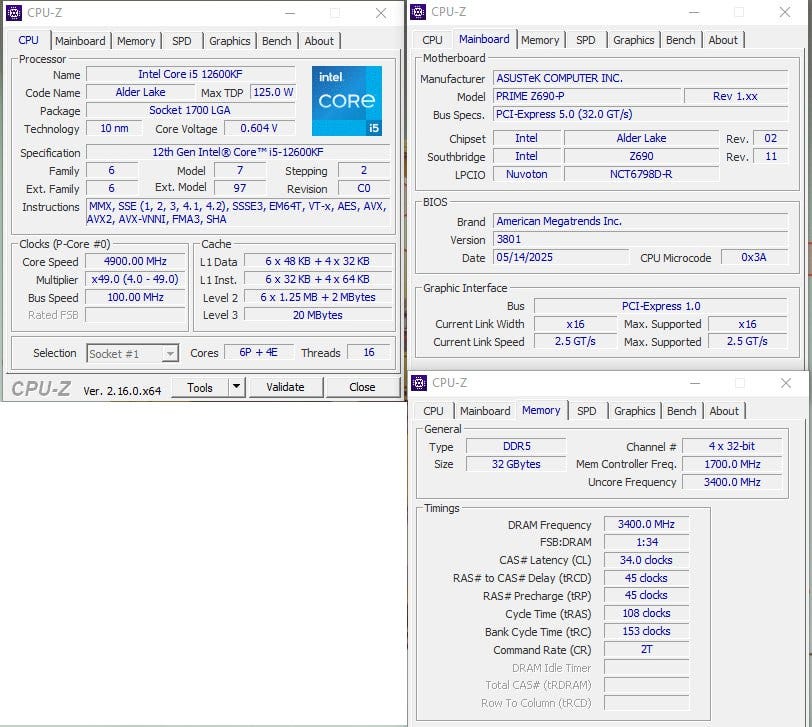Switch to Memory tab in the CPU window
This screenshot has width=812, height=727.
136,41
